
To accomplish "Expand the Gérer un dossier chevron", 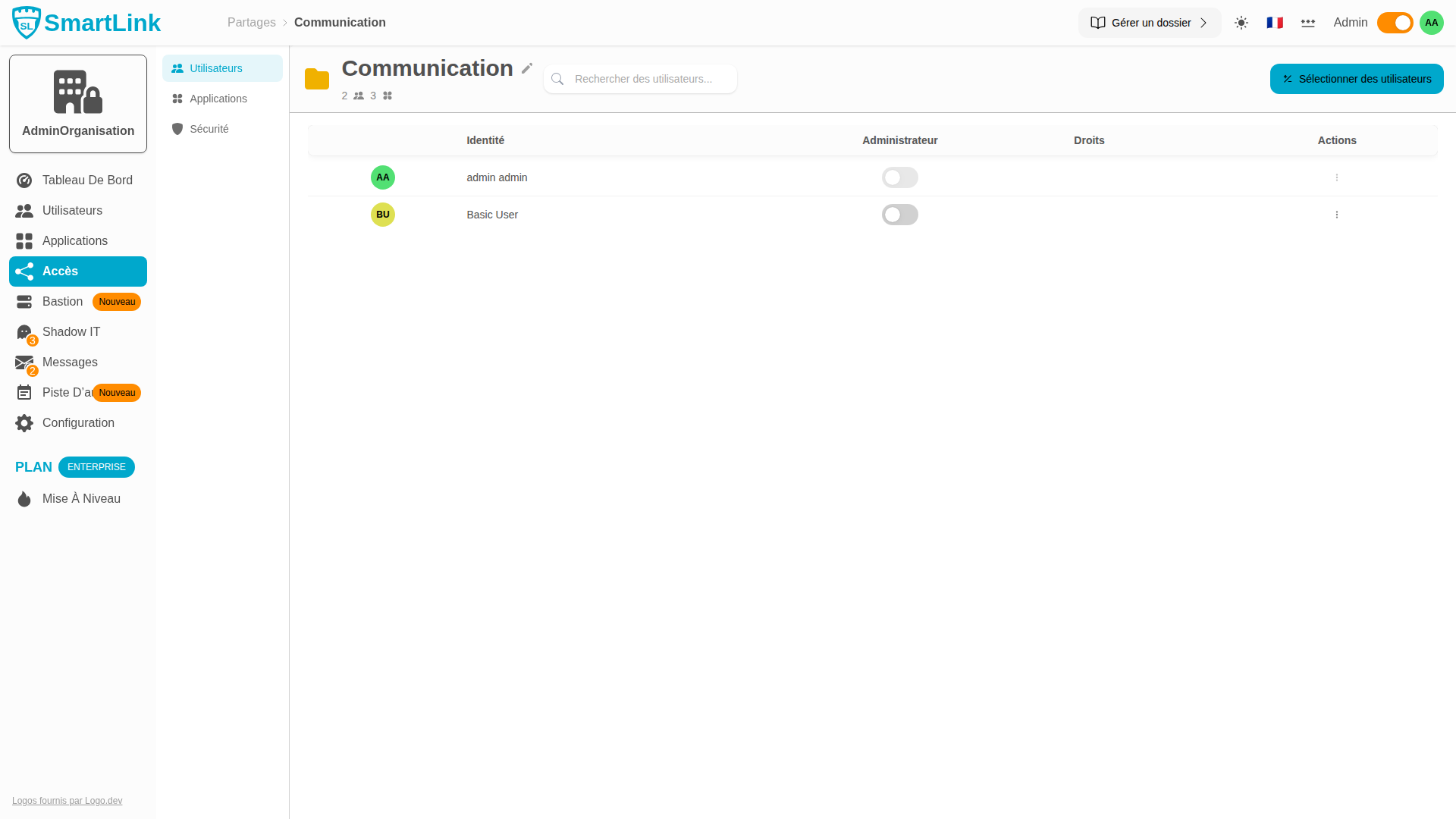I will (1204, 23).
